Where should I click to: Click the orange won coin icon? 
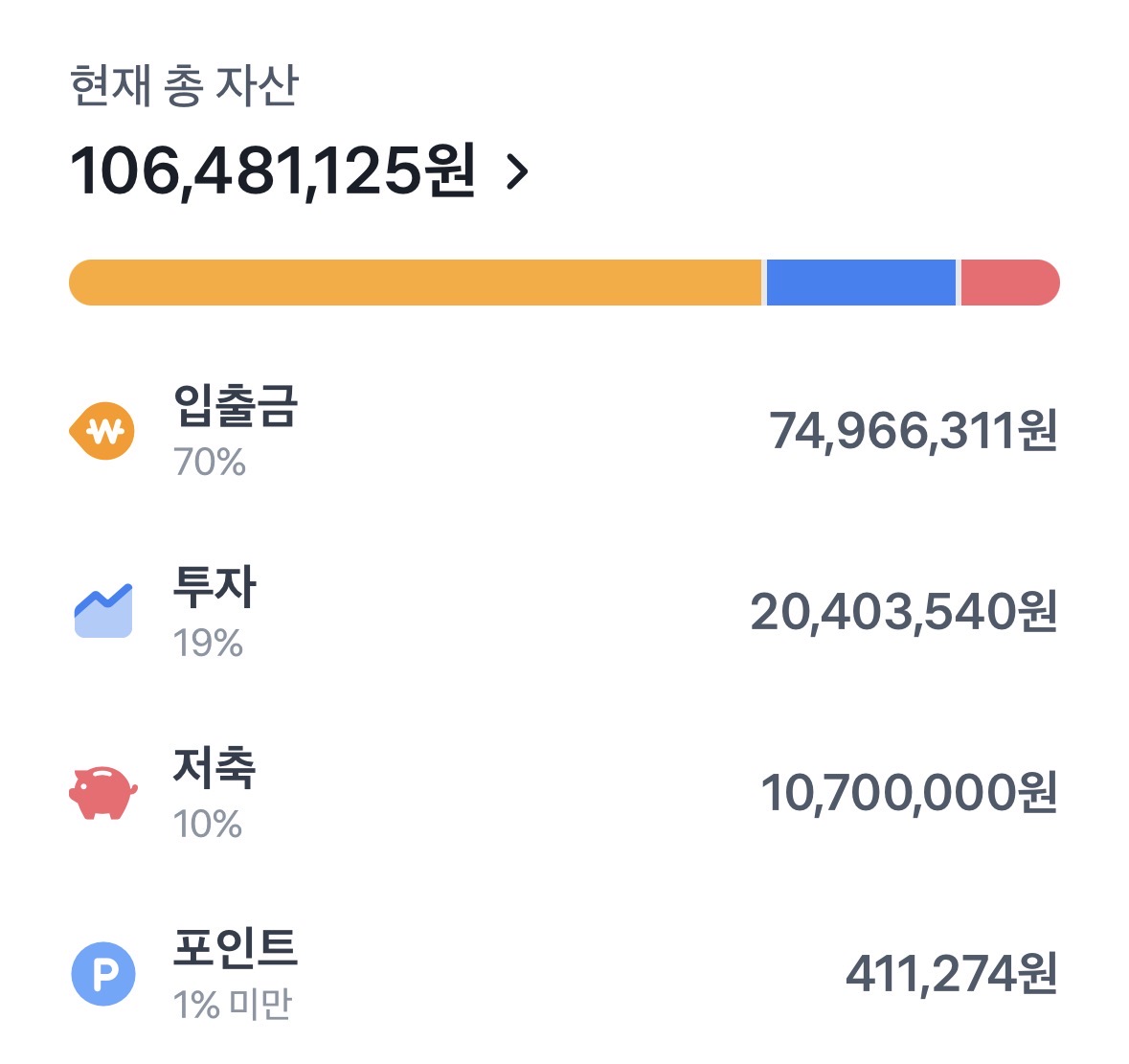(x=102, y=431)
